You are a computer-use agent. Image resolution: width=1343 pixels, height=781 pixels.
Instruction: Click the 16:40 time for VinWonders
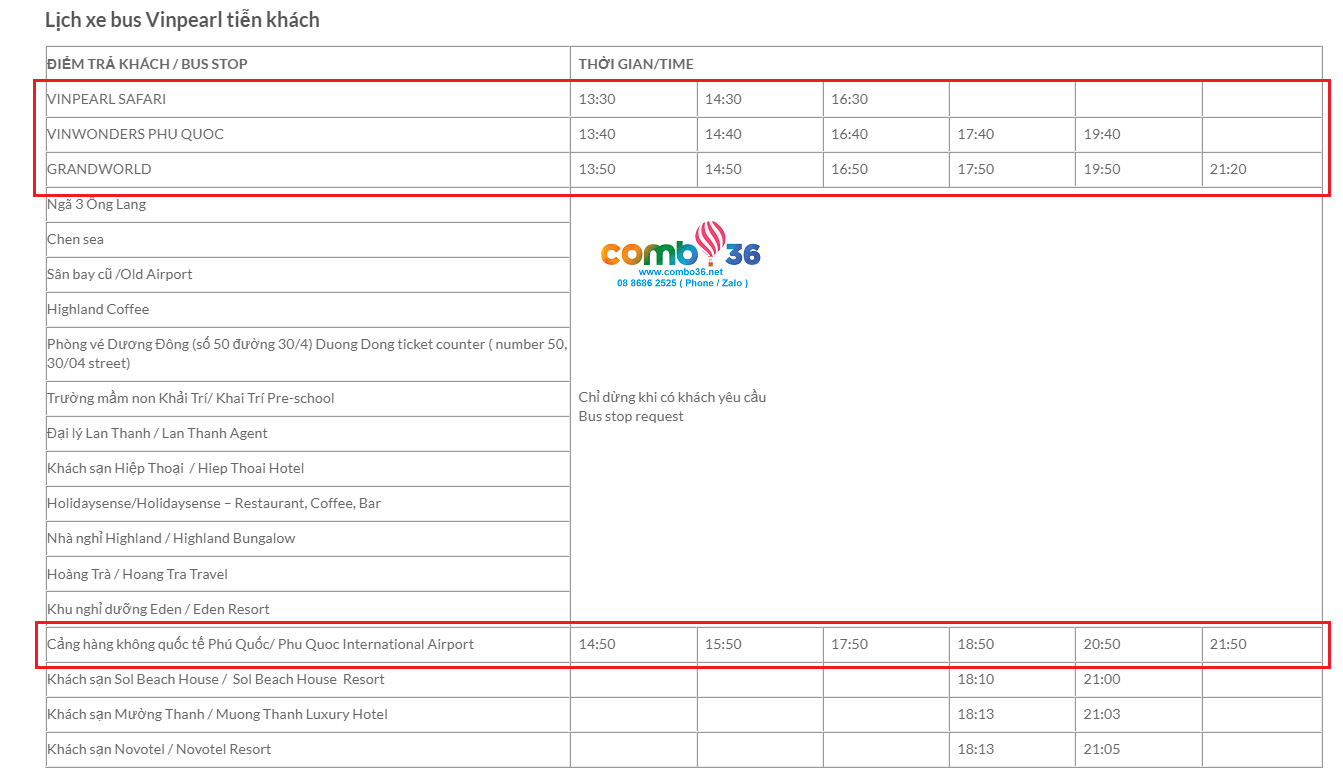tap(849, 134)
